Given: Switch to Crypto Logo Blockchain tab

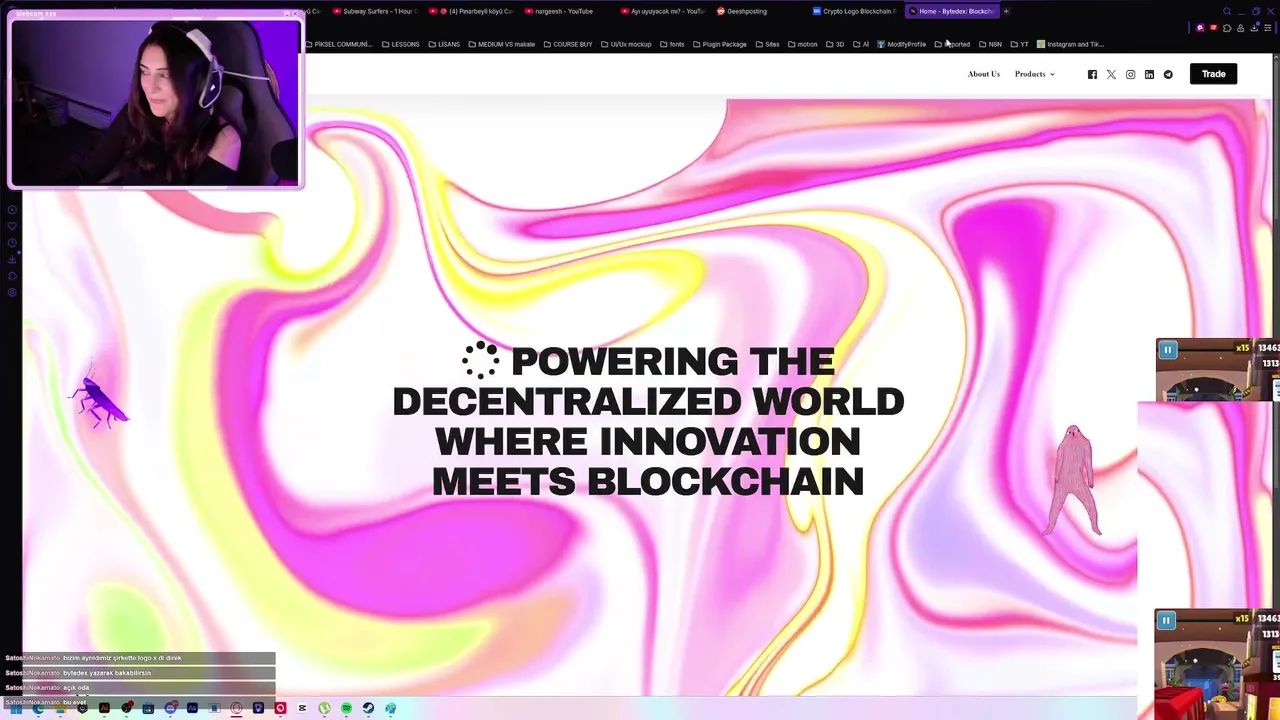Looking at the screenshot, I should click(x=855, y=11).
